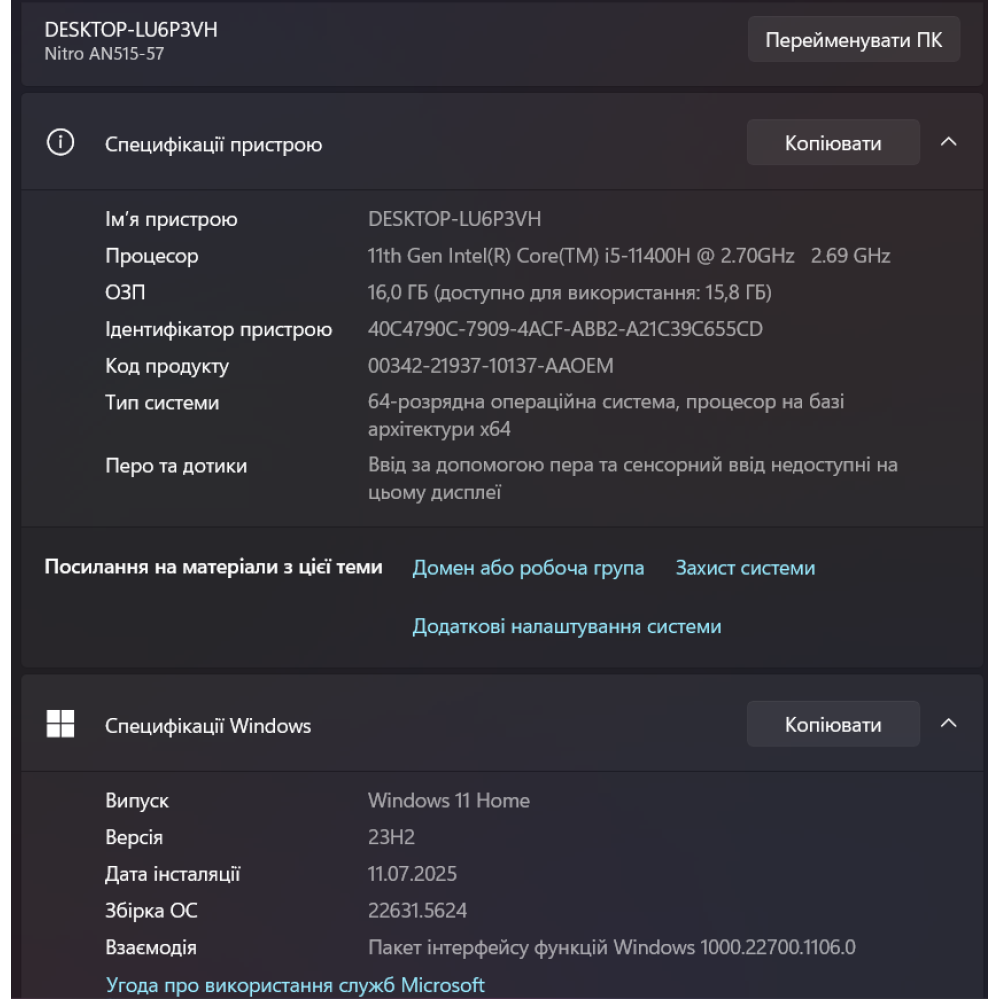This screenshot has width=1000, height=1000.
Task: Open the Захист системи link
Action: 745,568
